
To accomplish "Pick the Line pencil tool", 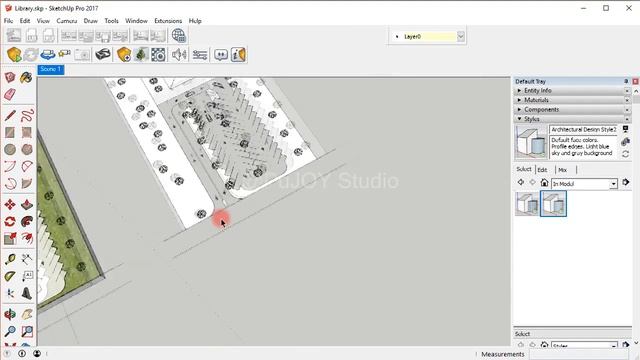I will 10,116.
